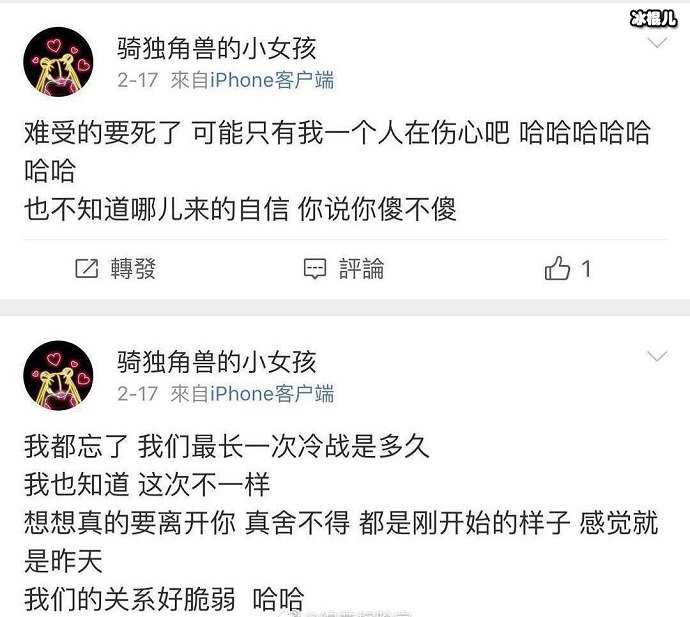Screen dimensions: 690x617
Task: Click the 2-17 date on second post
Action: tap(137, 394)
